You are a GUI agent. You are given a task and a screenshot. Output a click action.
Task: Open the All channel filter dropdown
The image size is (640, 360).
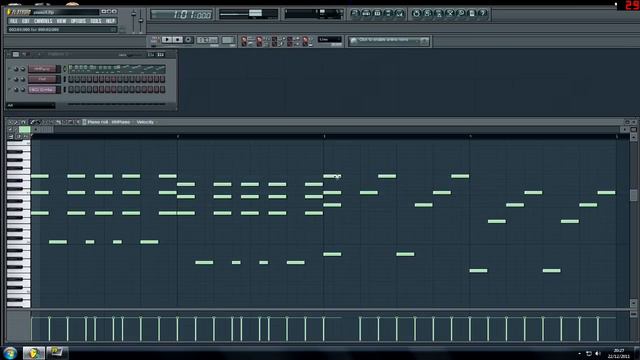point(31,105)
